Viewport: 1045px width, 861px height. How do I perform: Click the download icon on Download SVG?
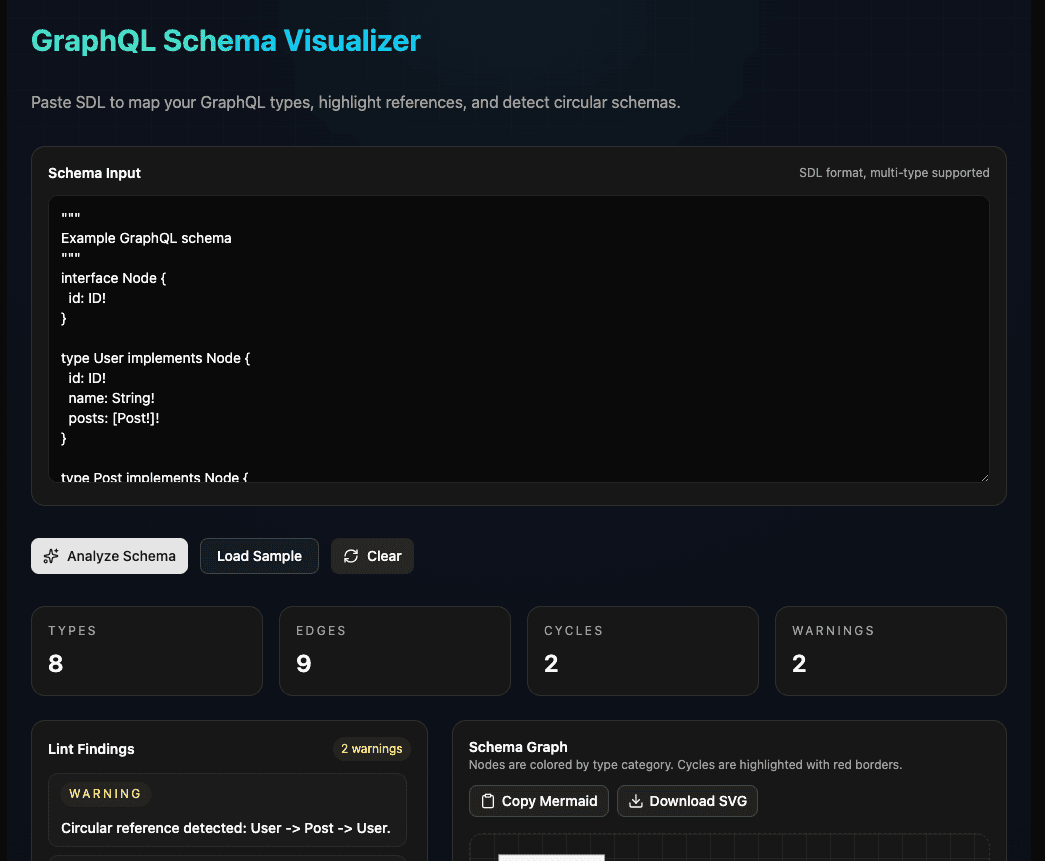634,801
